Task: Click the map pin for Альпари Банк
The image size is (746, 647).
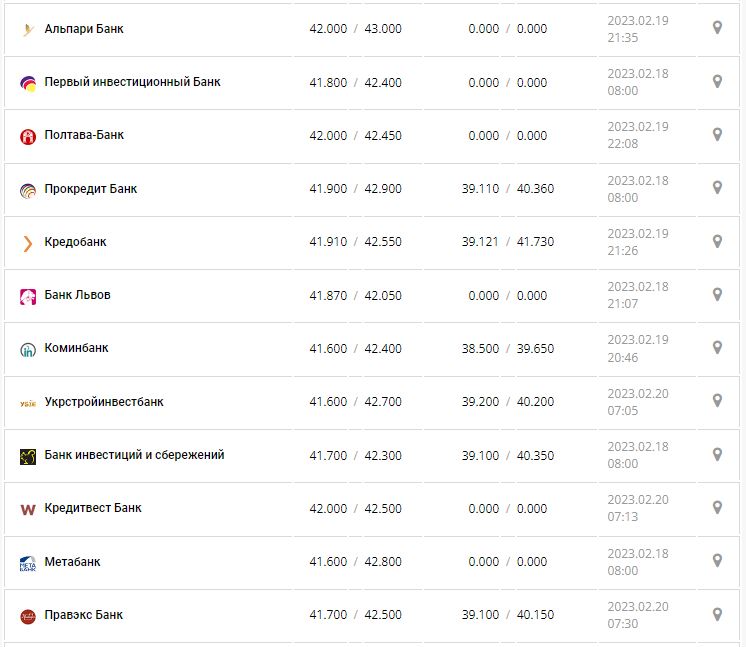Action: (717, 28)
